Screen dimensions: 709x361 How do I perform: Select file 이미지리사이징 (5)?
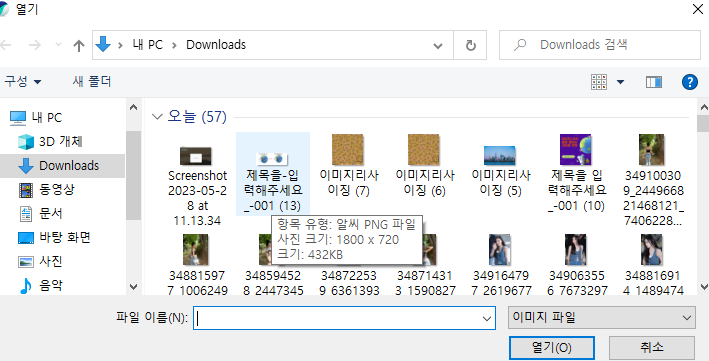500,172
